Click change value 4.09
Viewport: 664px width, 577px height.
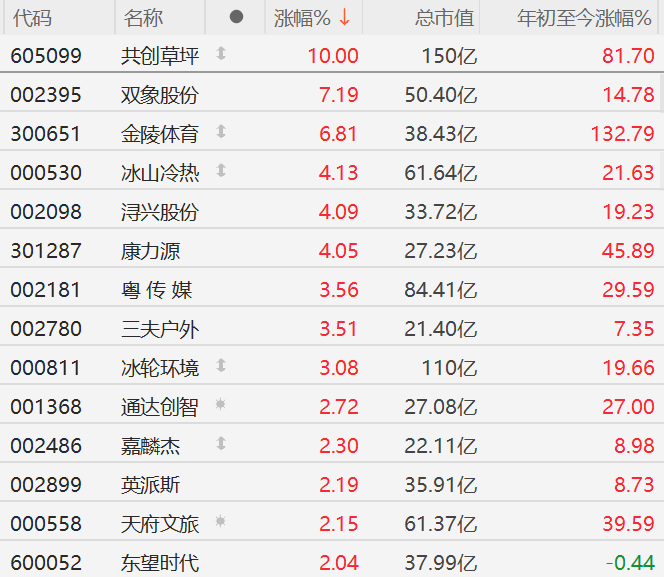pyautogui.click(x=338, y=212)
